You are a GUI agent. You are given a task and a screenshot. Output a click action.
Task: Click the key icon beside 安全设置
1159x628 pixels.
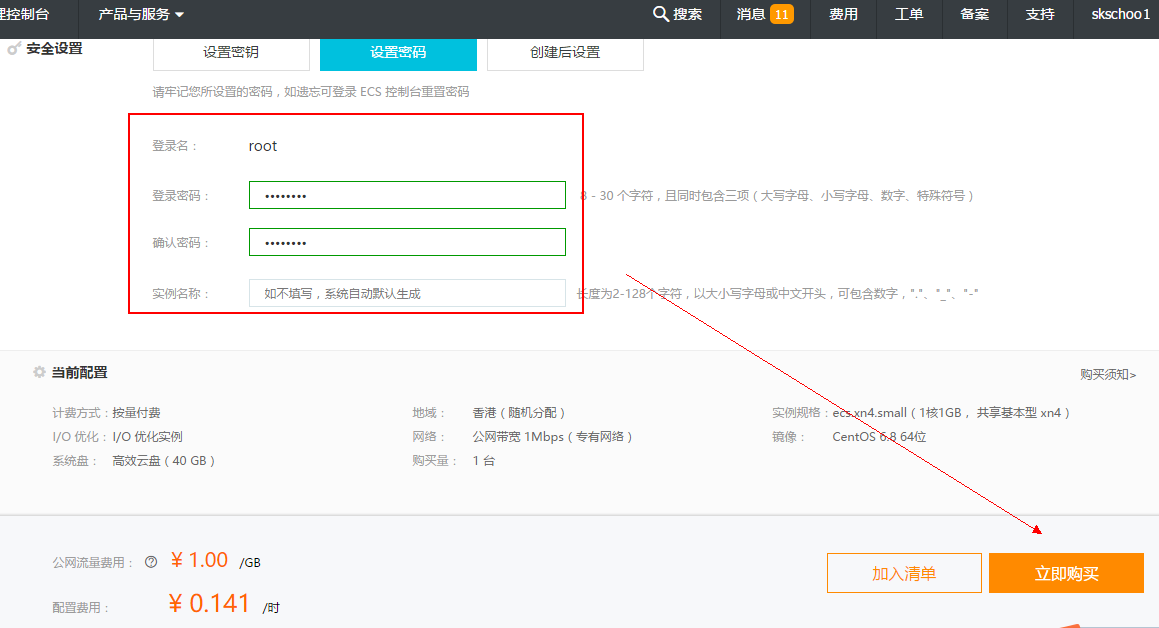click(14, 48)
